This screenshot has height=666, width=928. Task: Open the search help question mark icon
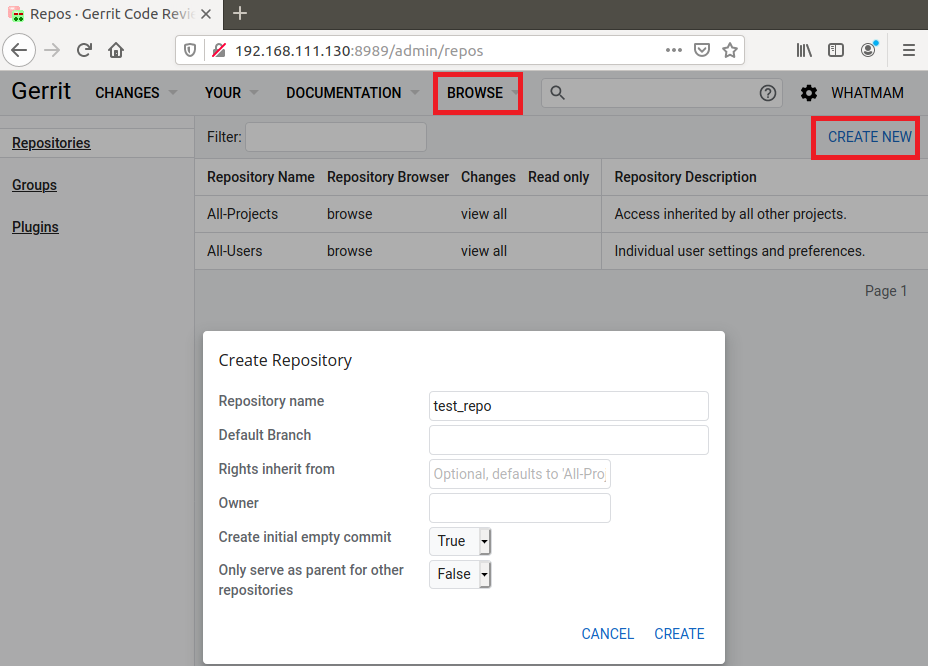click(768, 93)
